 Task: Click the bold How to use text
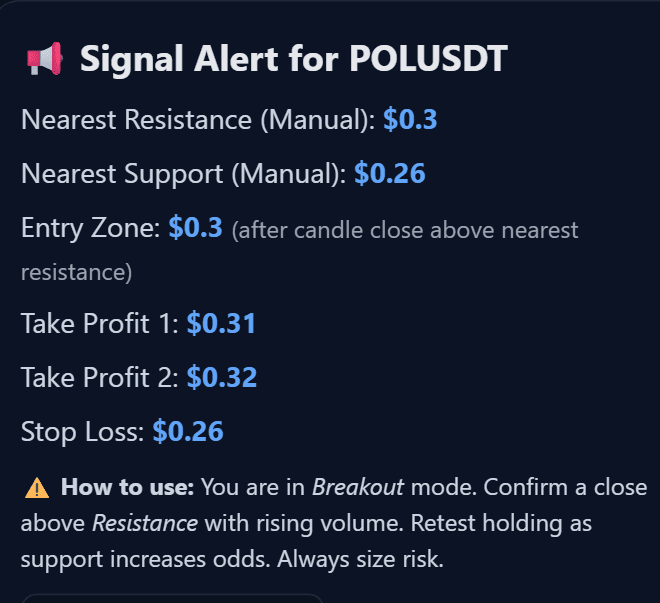click(128, 487)
